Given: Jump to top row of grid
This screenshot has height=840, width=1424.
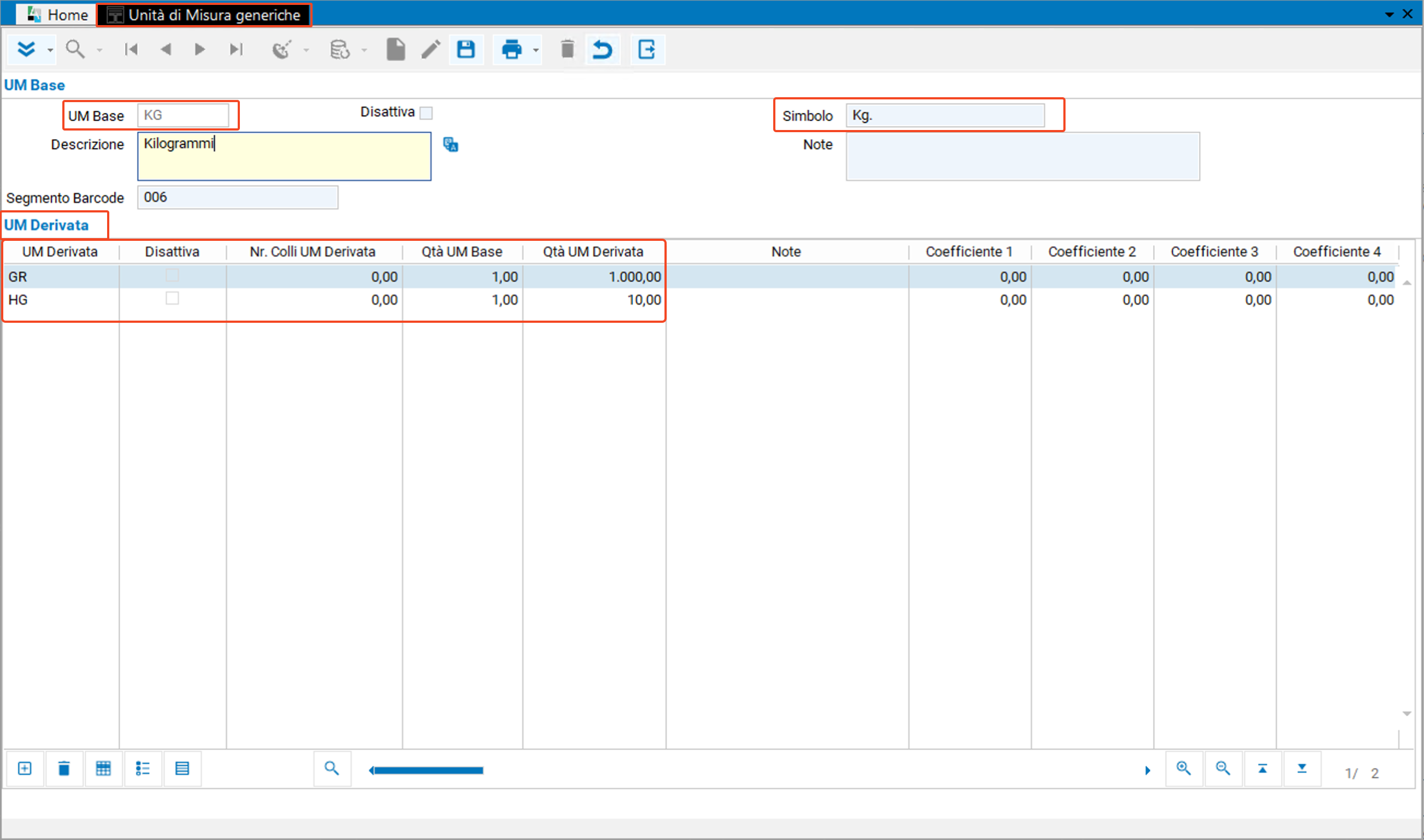Looking at the screenshot, I should (x=1263, y=768).
